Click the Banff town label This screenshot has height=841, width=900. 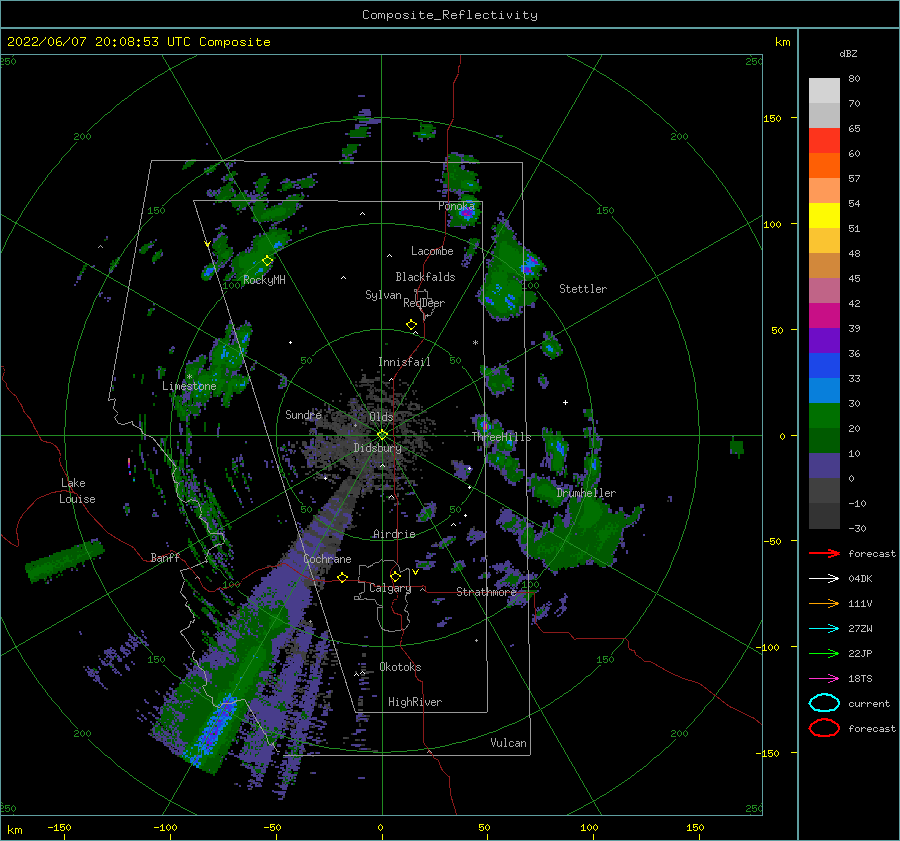click(165, 557)
